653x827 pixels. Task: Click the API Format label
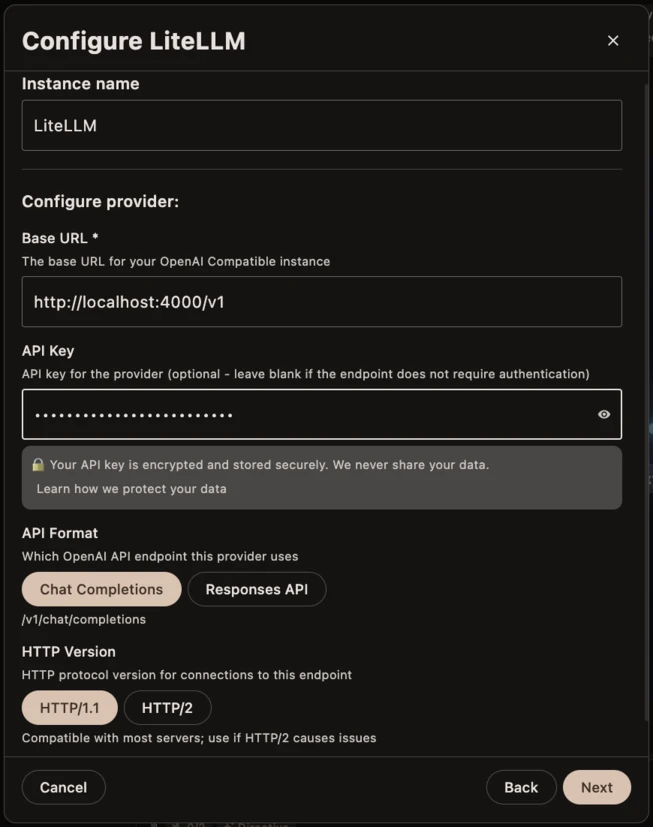coord(60,533)
